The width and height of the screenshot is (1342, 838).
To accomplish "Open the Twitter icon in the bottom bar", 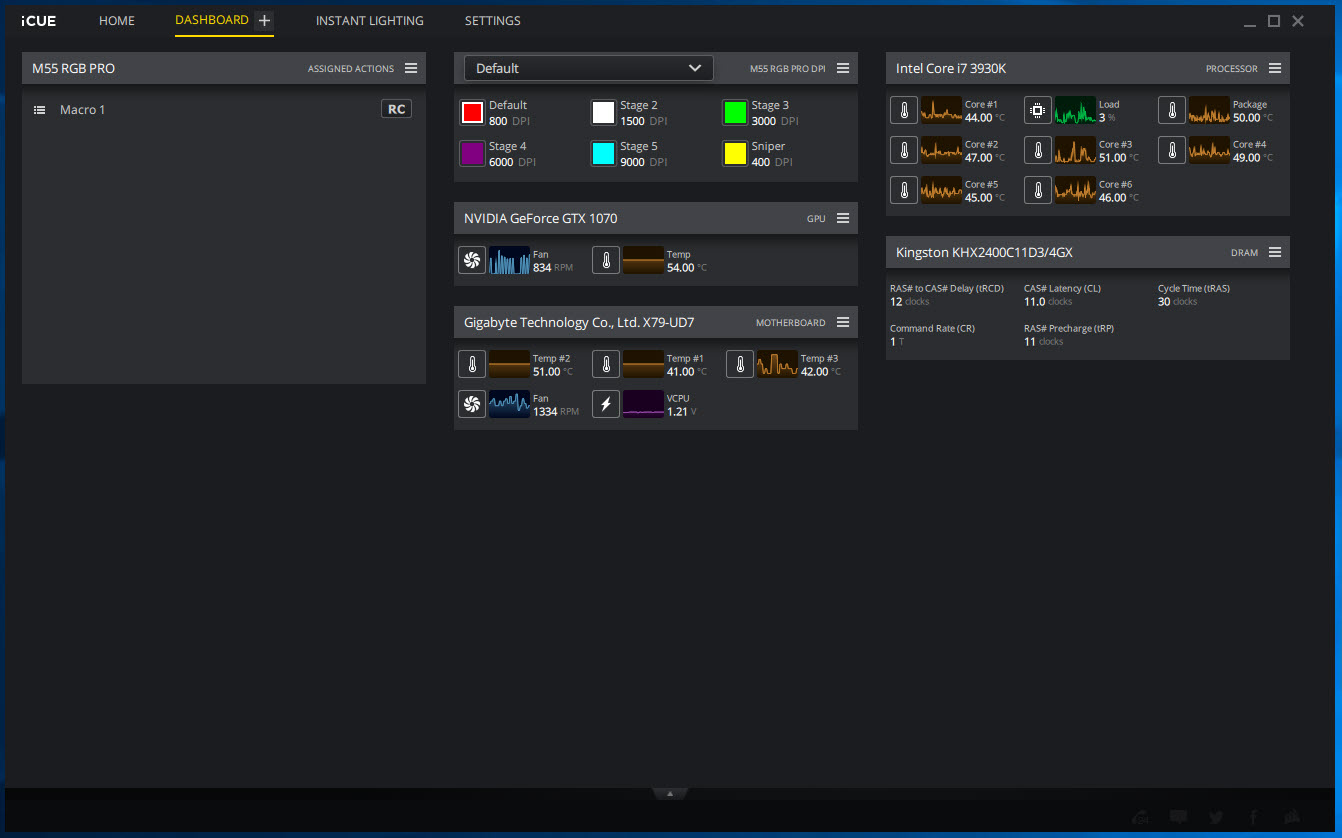I will click(1216, 817).
